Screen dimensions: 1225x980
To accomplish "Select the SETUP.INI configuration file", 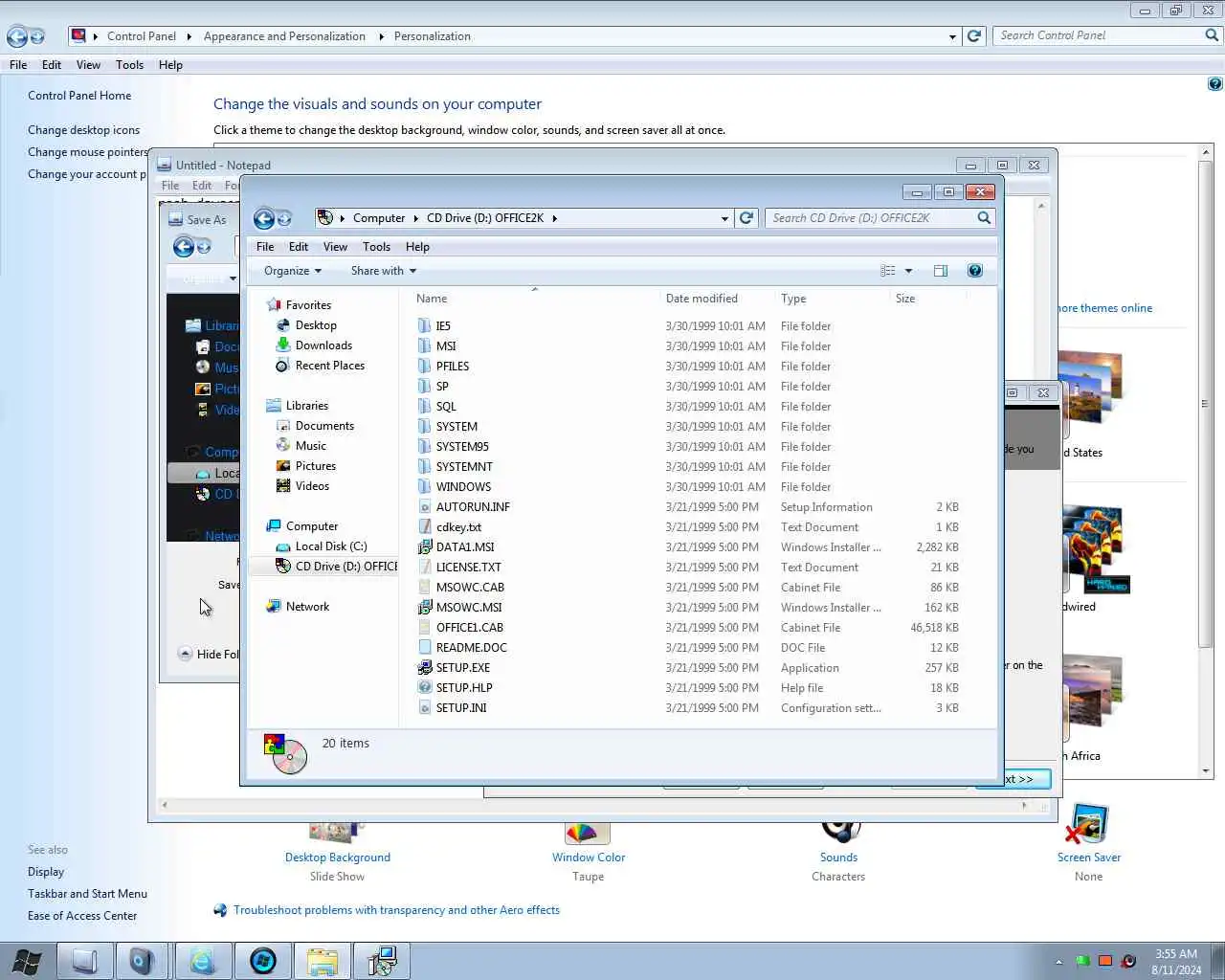I will (x=461, y=708).
